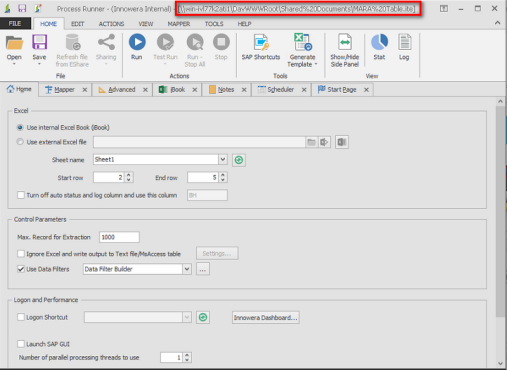Viewport: 507px width, 370px height.
Task: Expand the Data Filter Builder dropdown
Action: pos(187,269)
